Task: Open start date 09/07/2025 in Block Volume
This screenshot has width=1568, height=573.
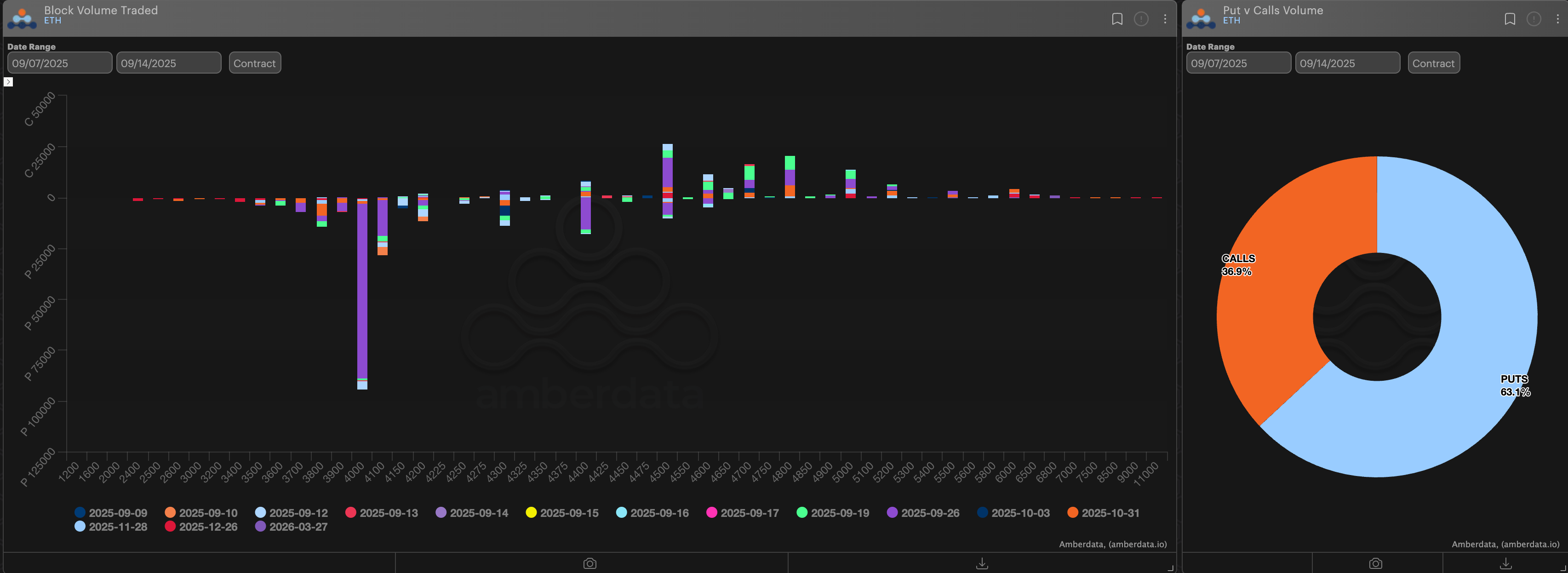Action: coord(59,63)
